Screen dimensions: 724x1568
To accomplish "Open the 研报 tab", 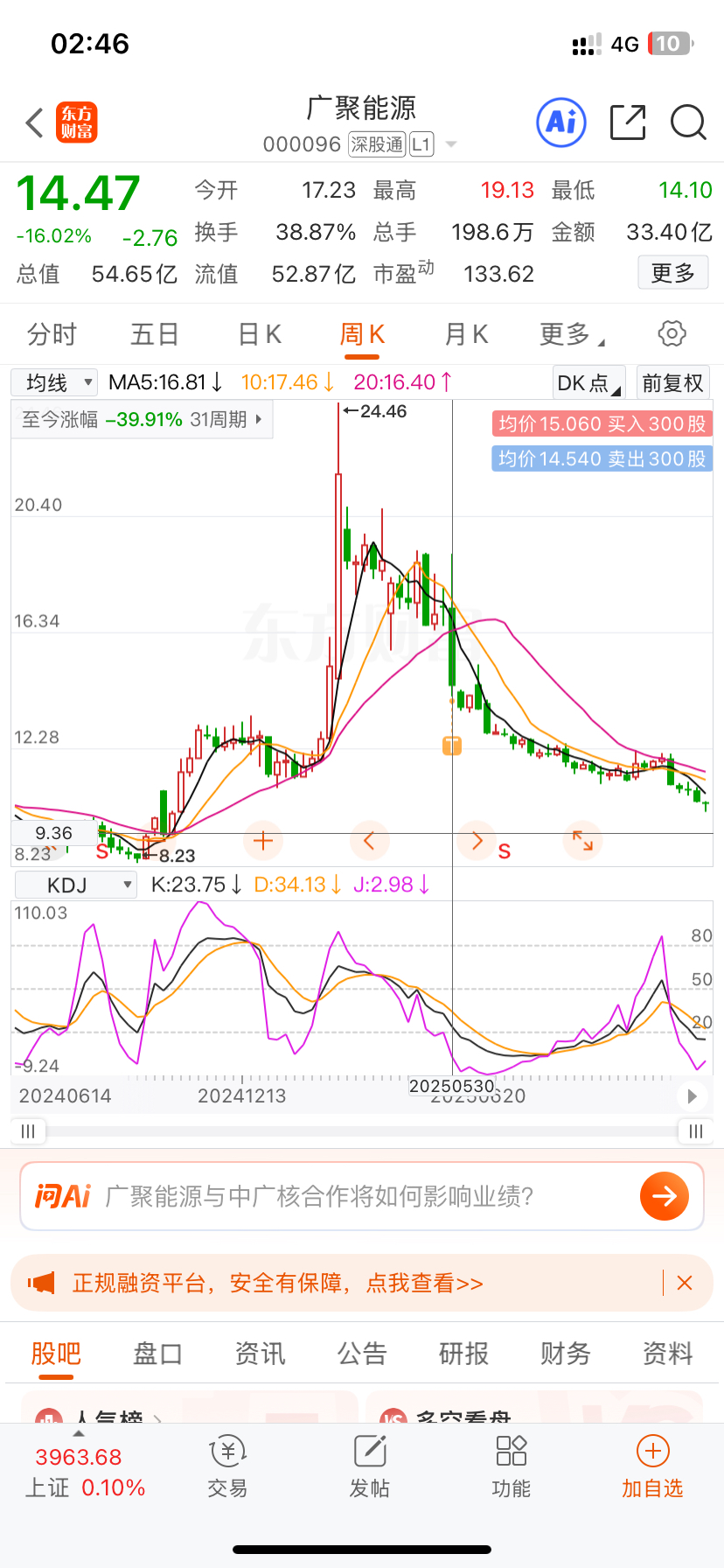I will click(464, 1354).
